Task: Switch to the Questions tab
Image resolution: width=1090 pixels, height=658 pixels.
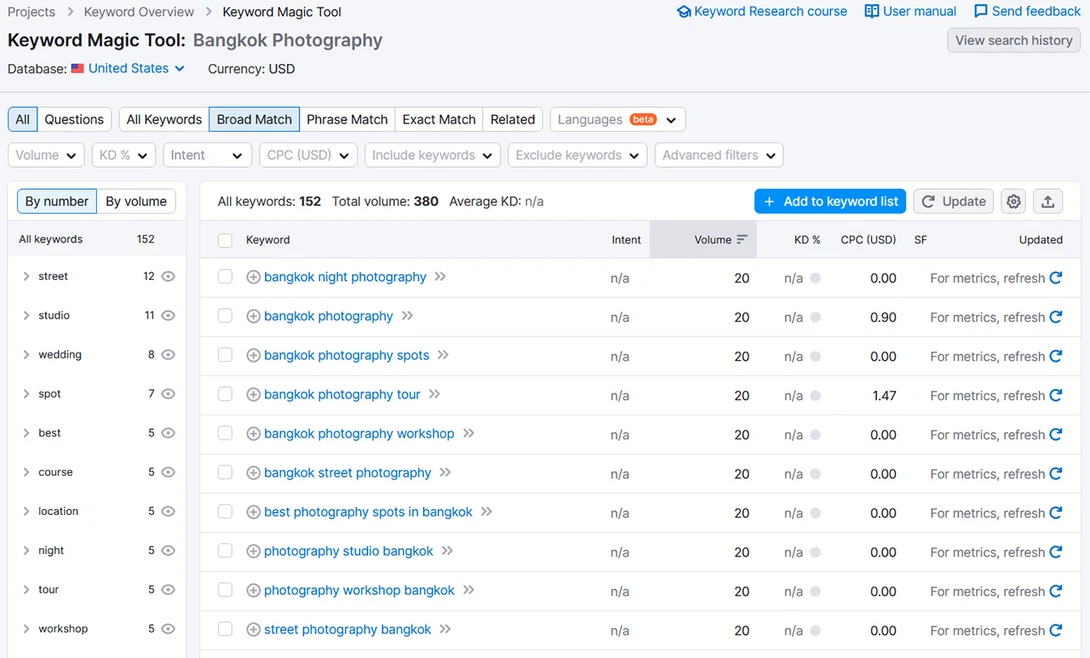Action: 74,120
